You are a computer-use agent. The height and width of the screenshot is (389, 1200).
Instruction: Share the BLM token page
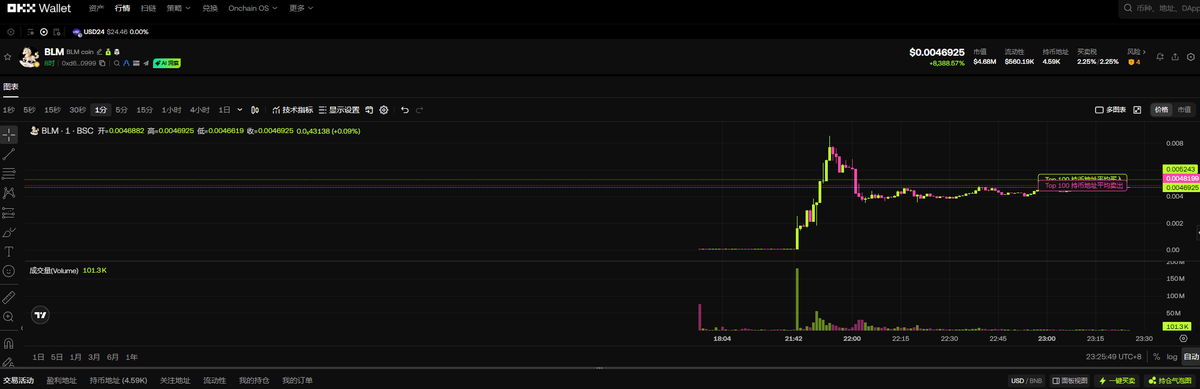pos(1175,57)
